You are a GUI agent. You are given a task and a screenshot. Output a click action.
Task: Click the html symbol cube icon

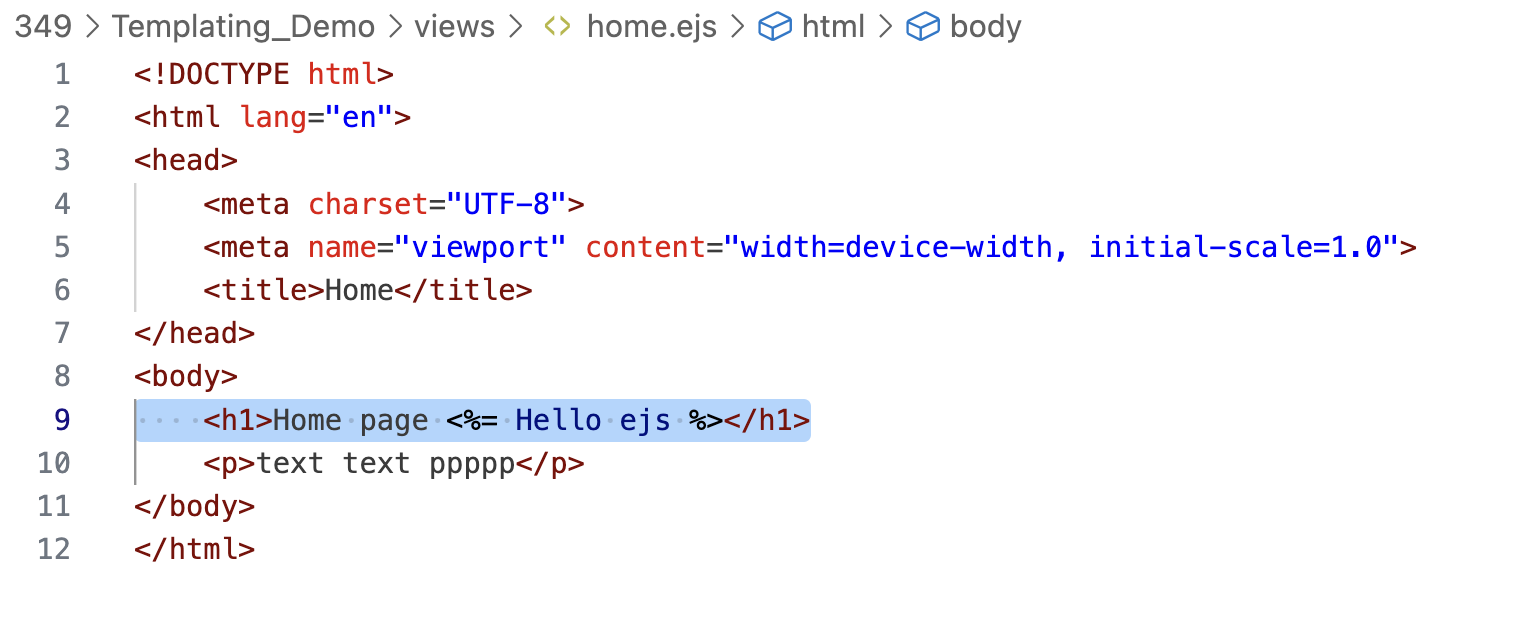(x=775, y=27)
